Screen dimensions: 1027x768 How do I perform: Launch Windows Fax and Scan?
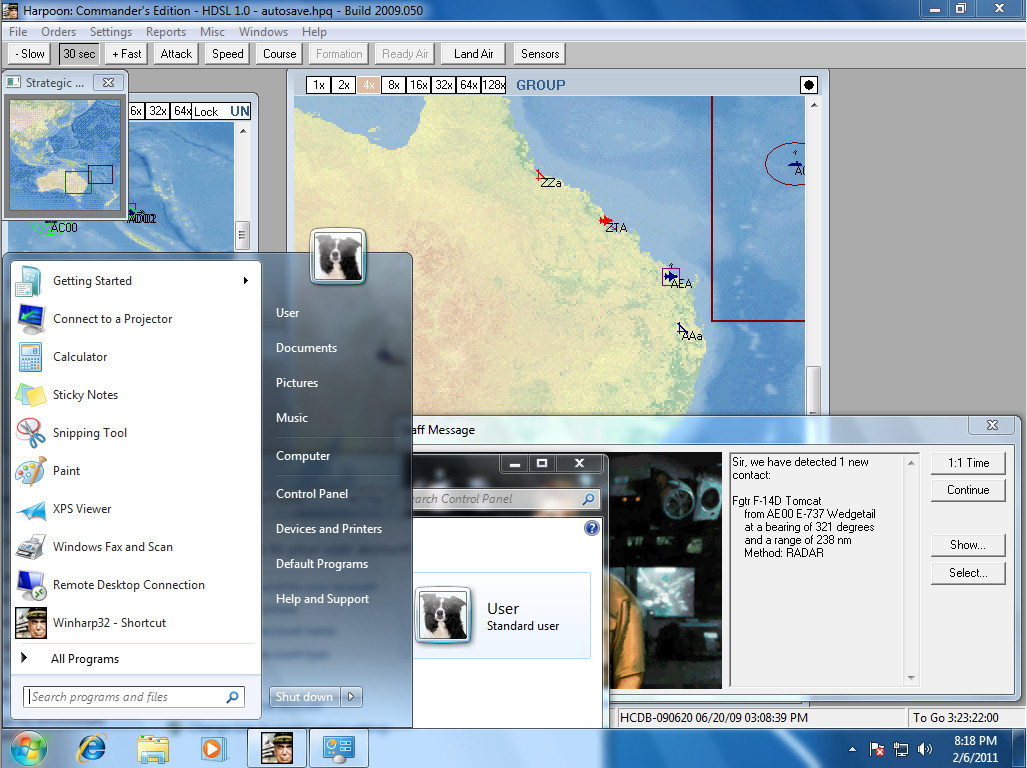click(134, 547)
